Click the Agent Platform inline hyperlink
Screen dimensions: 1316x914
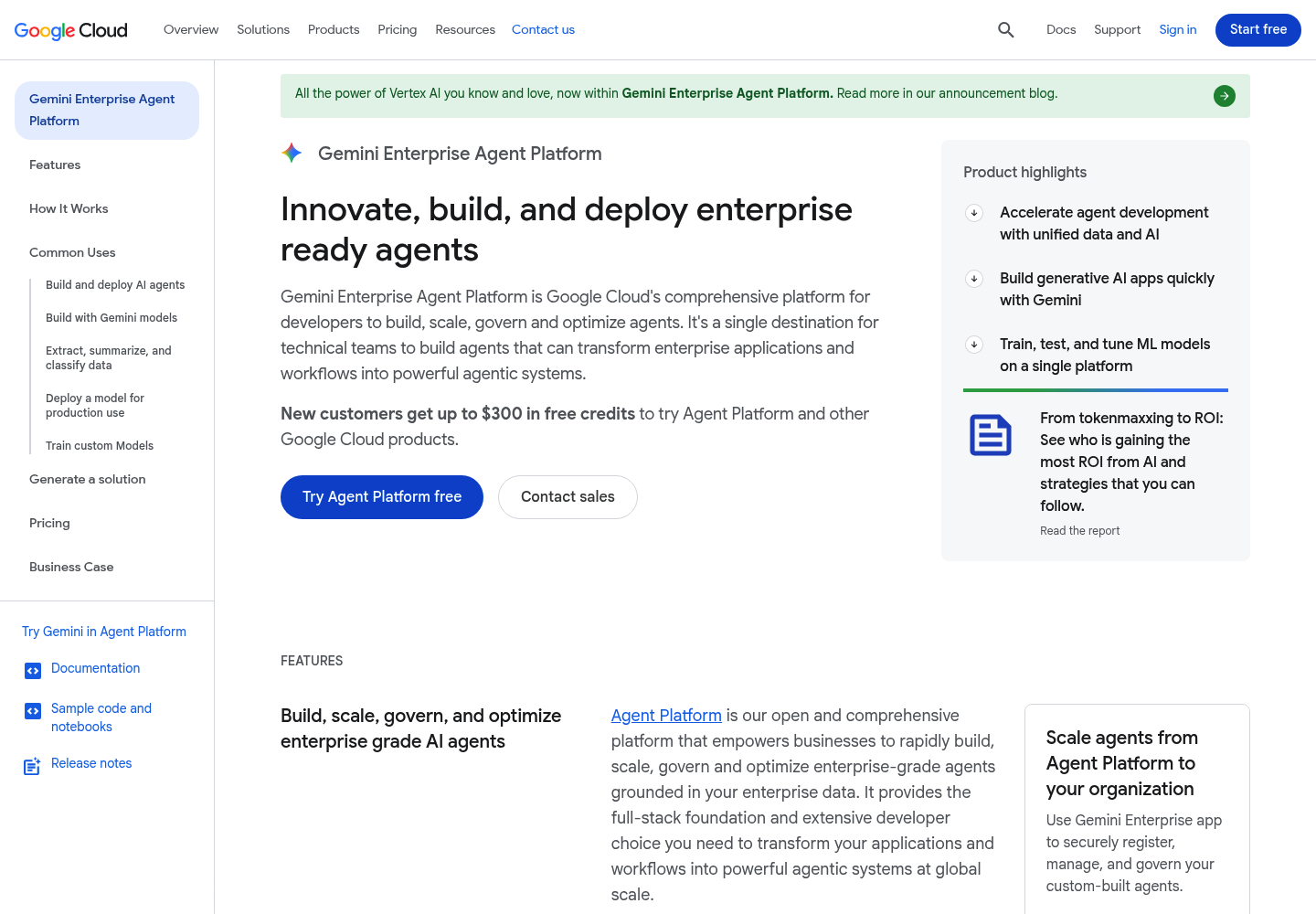pos(666,716)
